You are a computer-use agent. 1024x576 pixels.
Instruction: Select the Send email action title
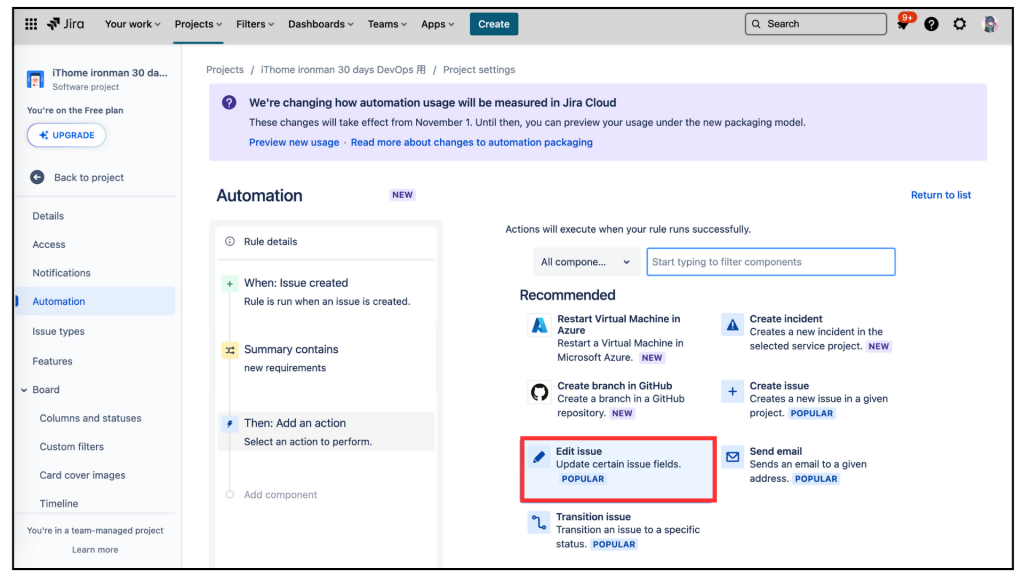click(x=775, y=451)
